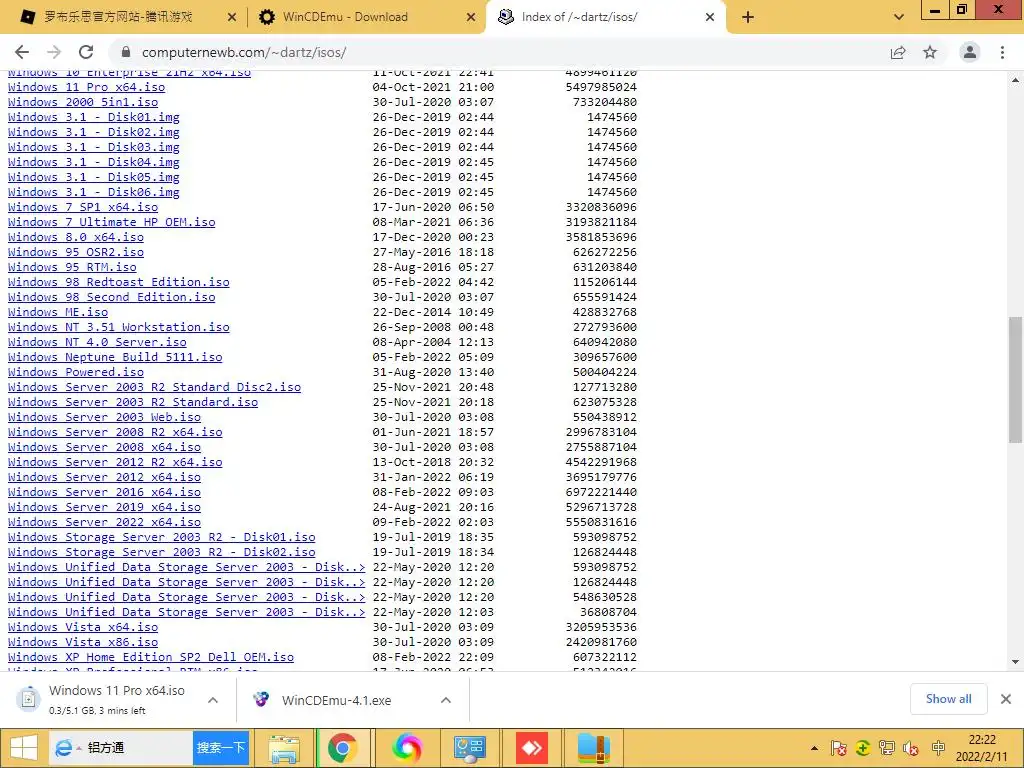Open Windows Vista x86.iso link
The image size is (1024, 768).
click(83, 642)
